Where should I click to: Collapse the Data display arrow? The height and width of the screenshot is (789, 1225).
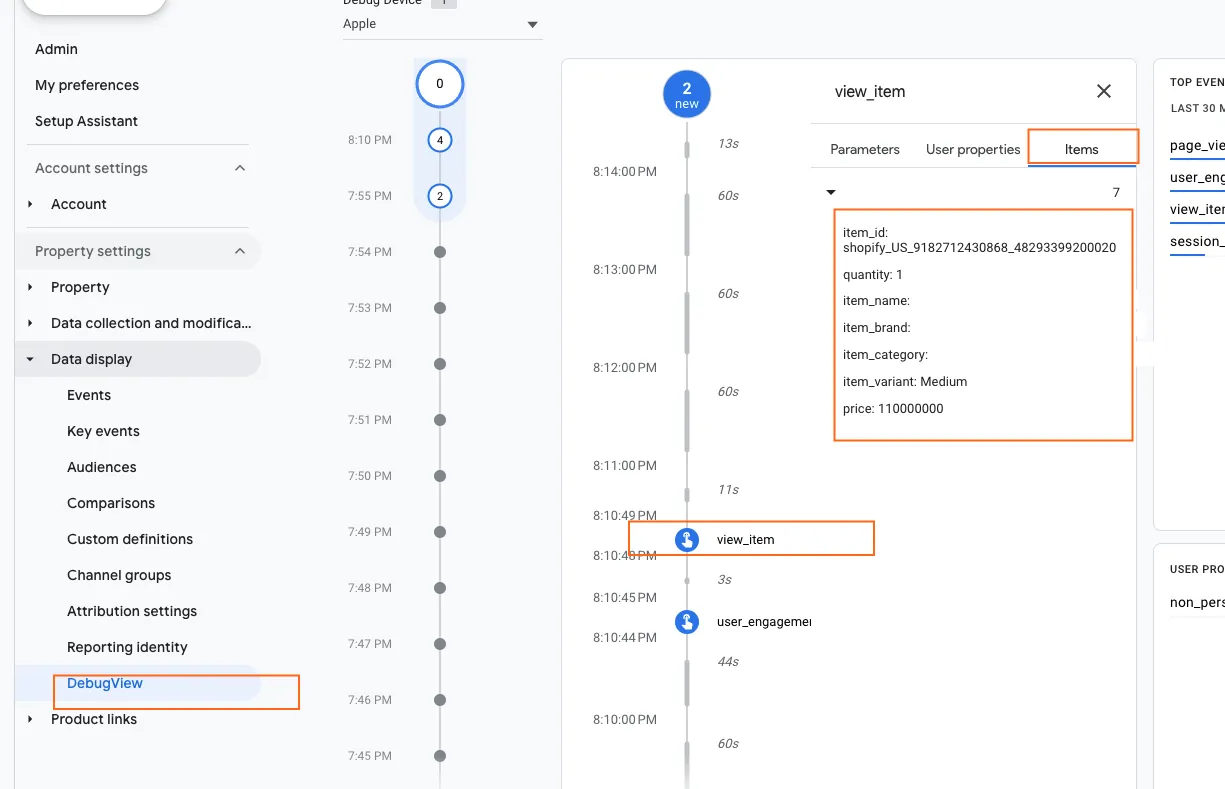[x=31, y=359]
